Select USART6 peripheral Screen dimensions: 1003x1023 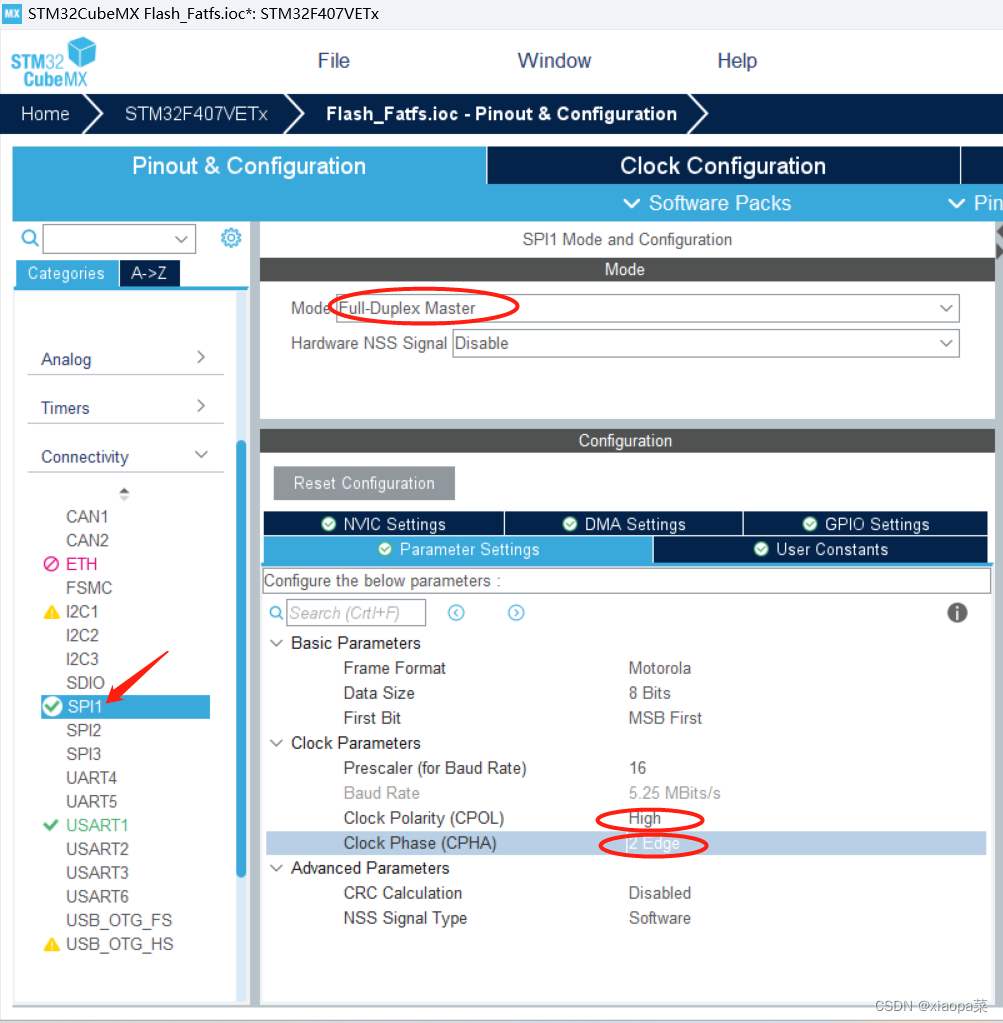pyautogui.click(x=97, y=896)
